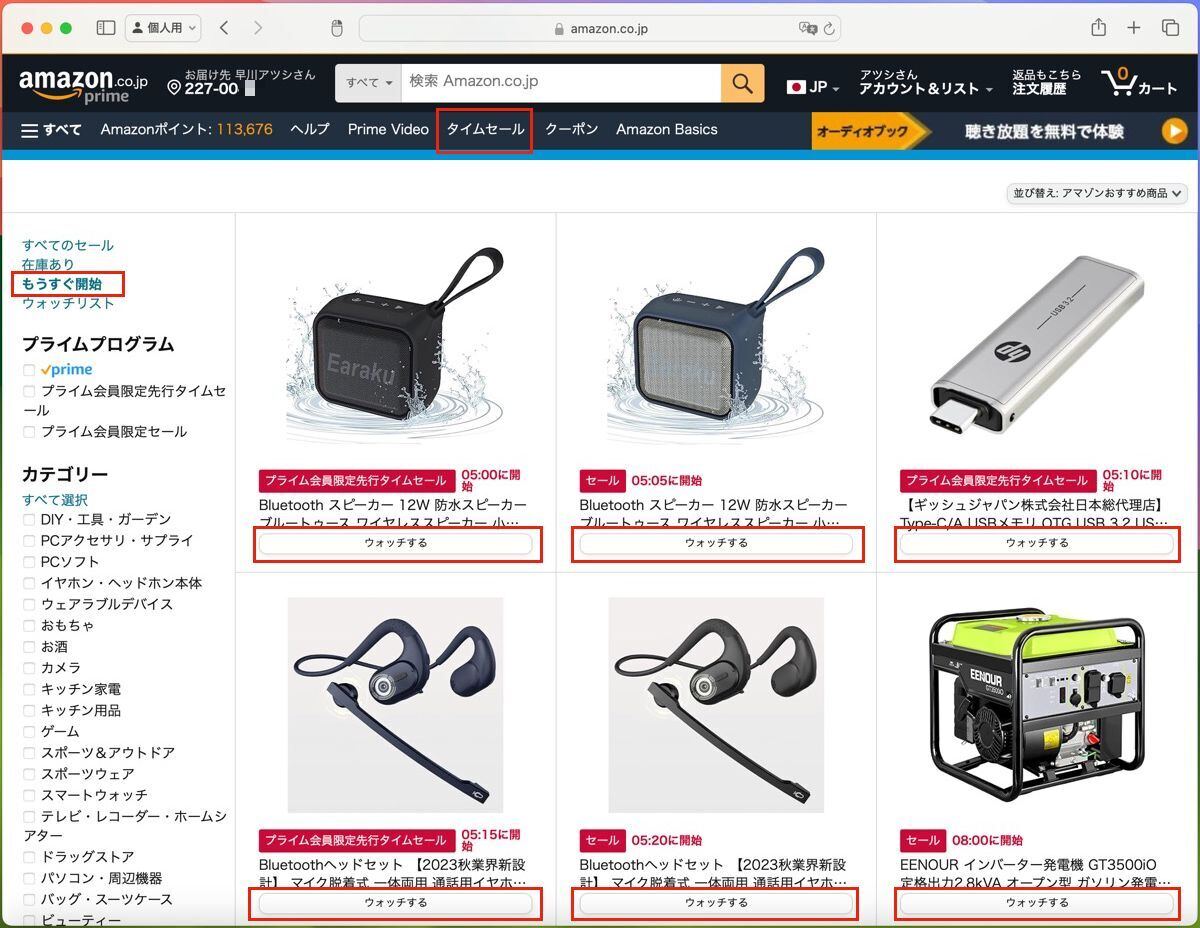
Task: Click Safari's sidebar toggle icon
Action: (106, 28)
